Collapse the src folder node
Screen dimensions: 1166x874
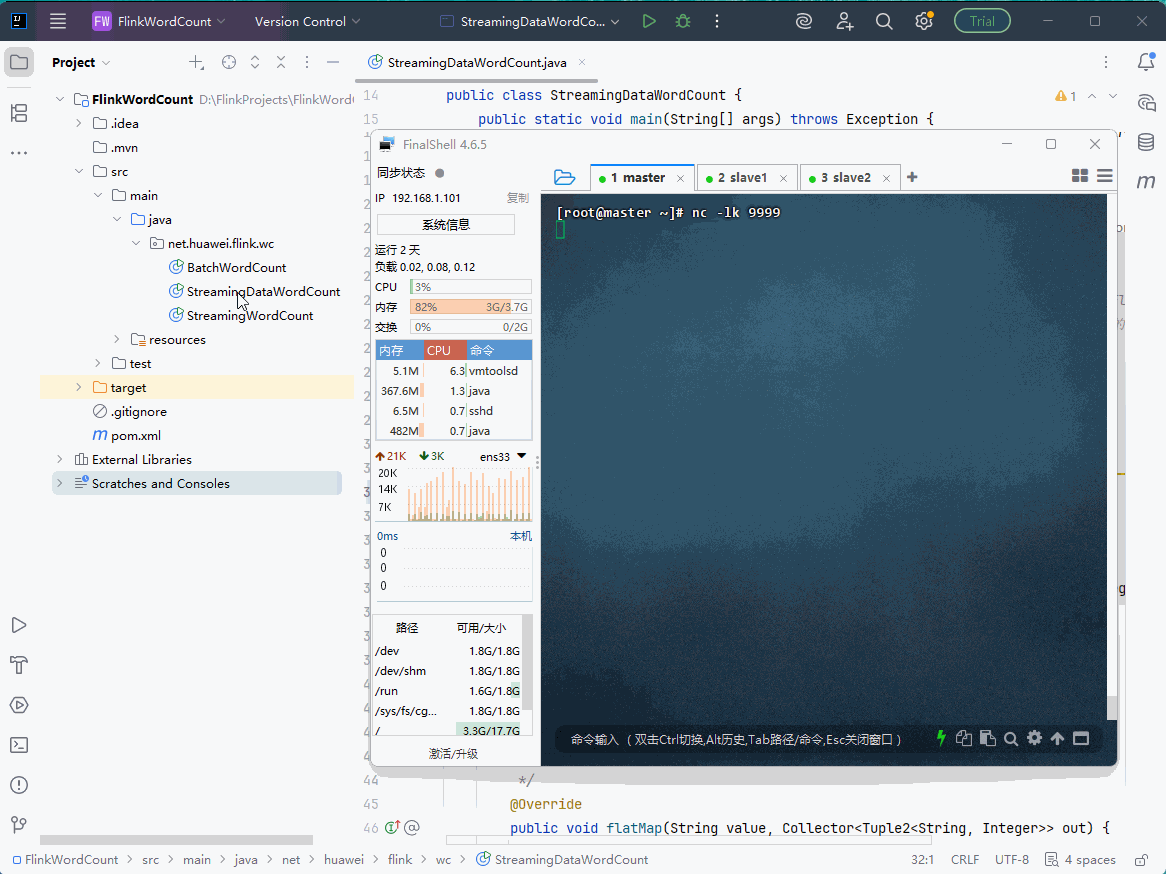tap(79, 171)
